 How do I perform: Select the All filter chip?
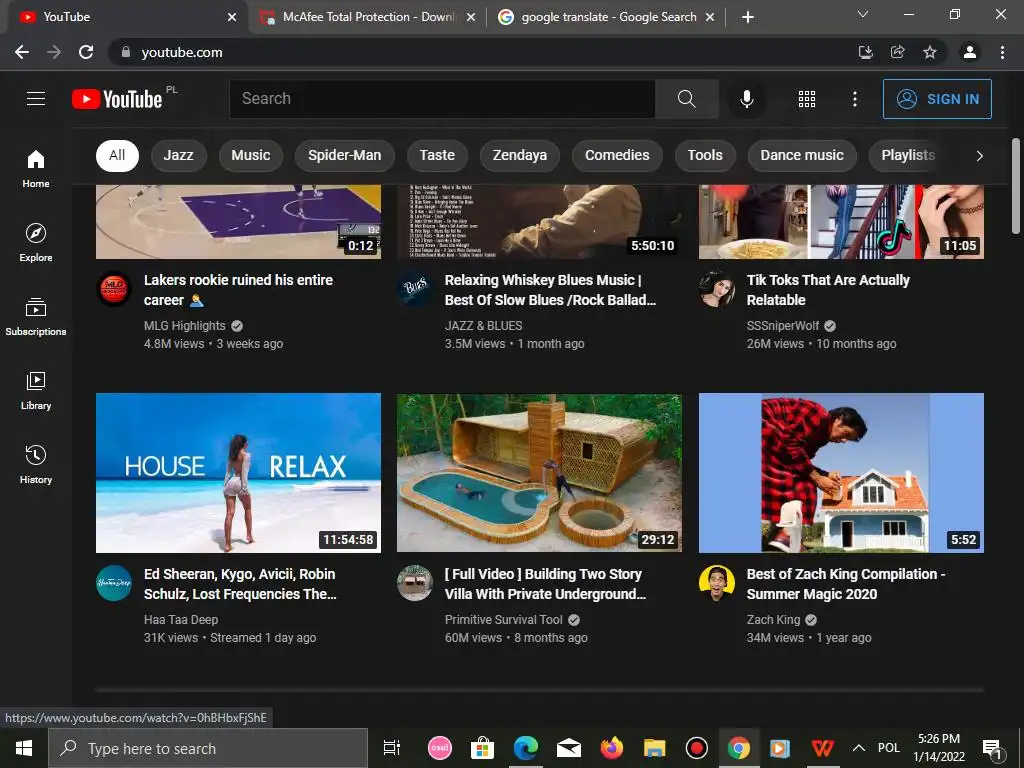click(x=117, y=155)
